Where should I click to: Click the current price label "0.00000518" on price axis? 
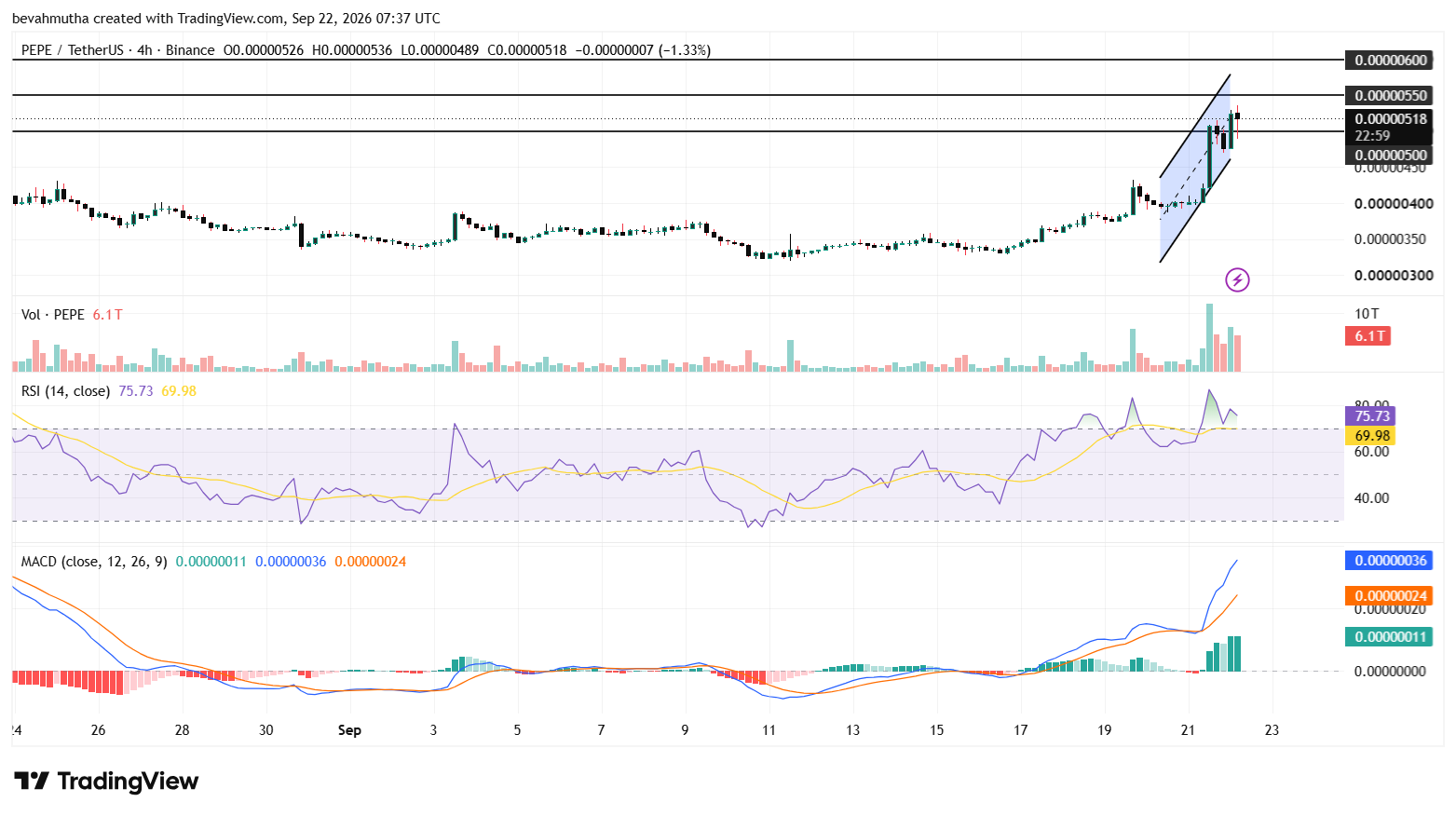[x=1391, y=119]
